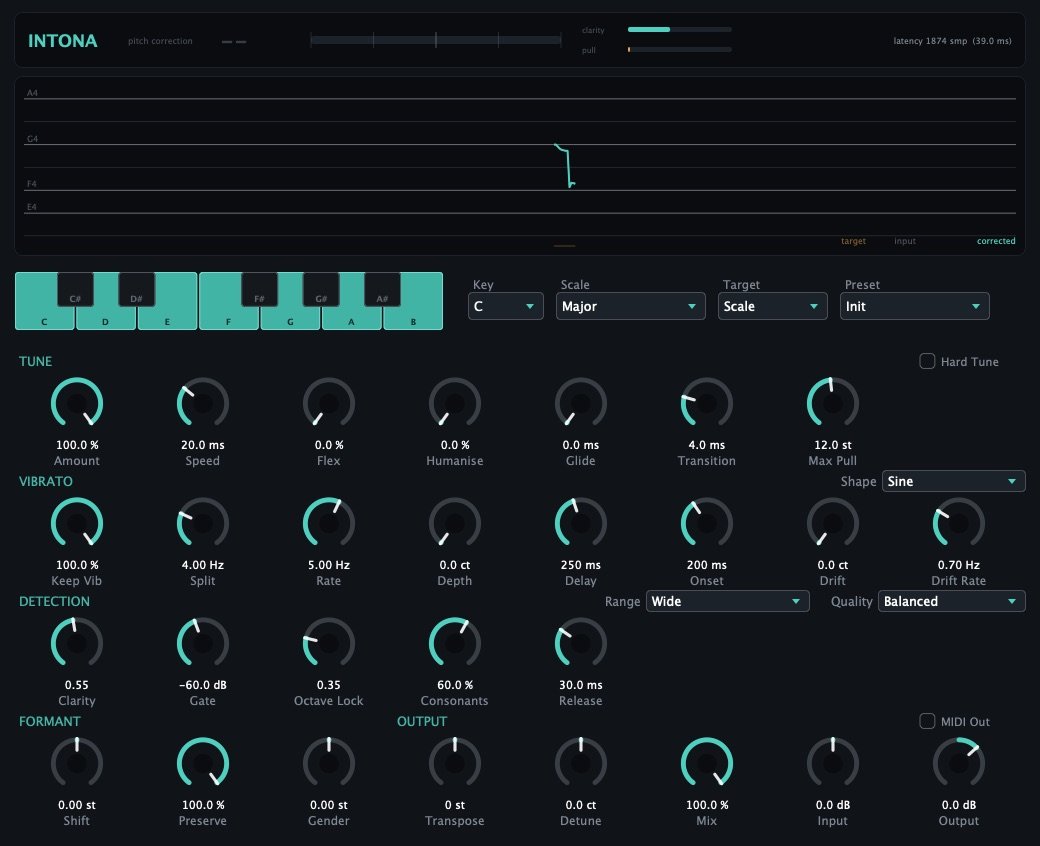
Task: Click the Mix knob at 100.0 %
Action: [706, 762]
